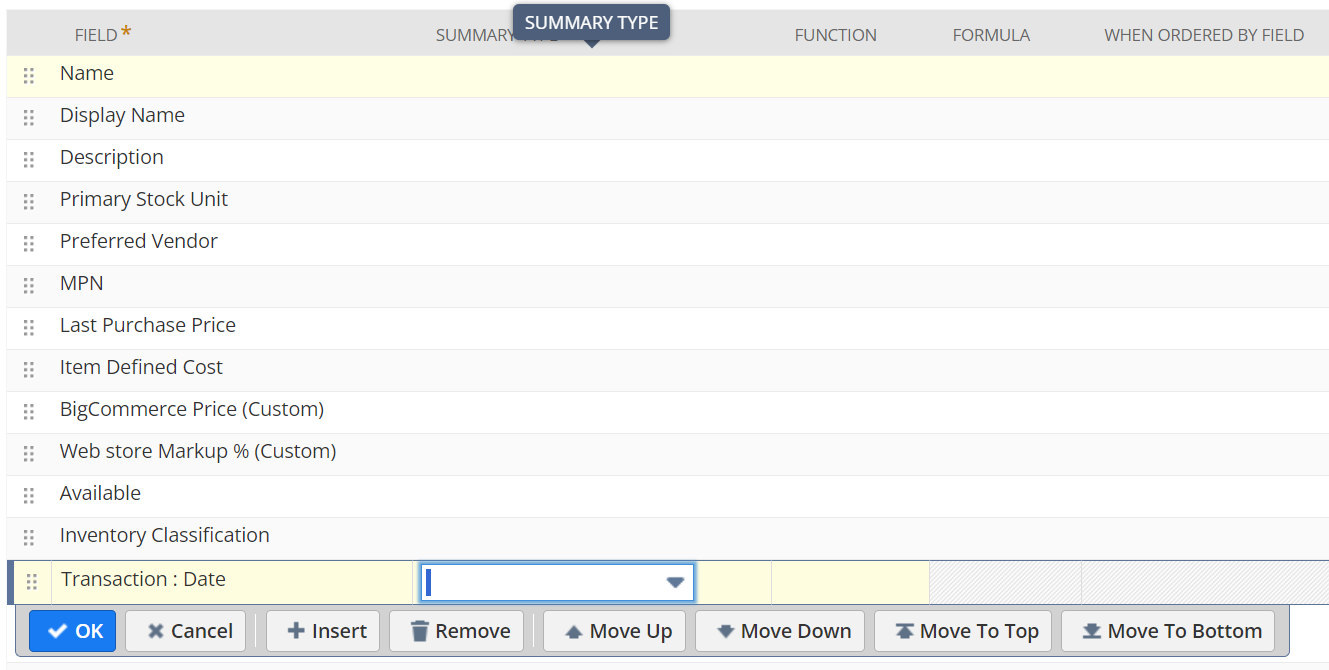Click the drag handle beside Preferred Vendor

[x=29, y=244]
